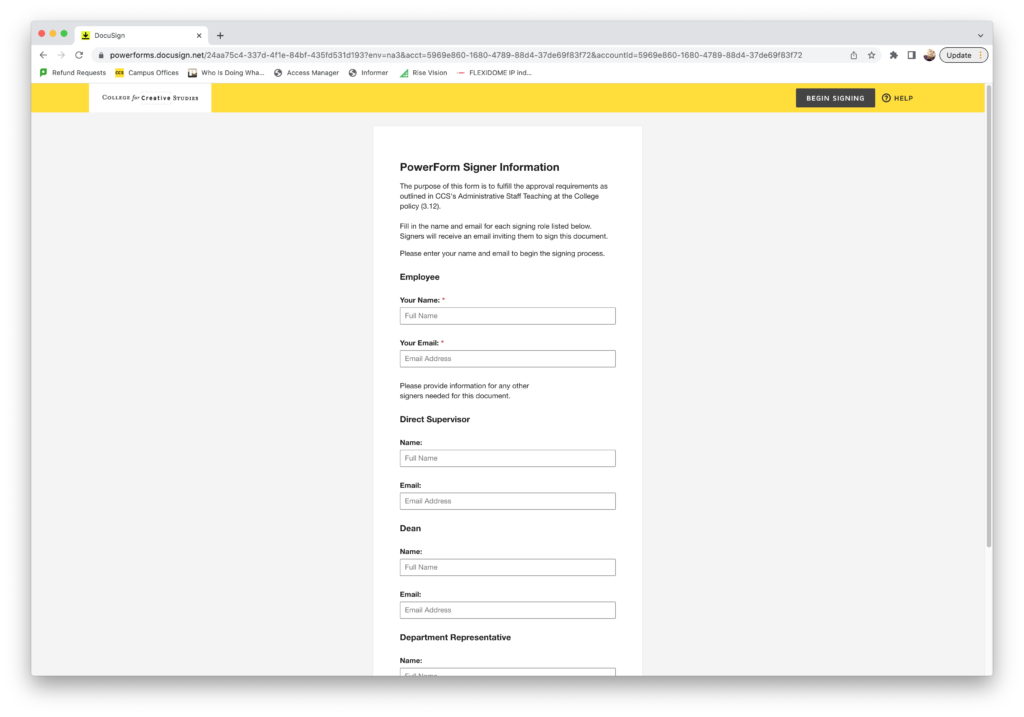Open a new tab with plus icon
Screen dimensions: 1024x717
[220, 35]
